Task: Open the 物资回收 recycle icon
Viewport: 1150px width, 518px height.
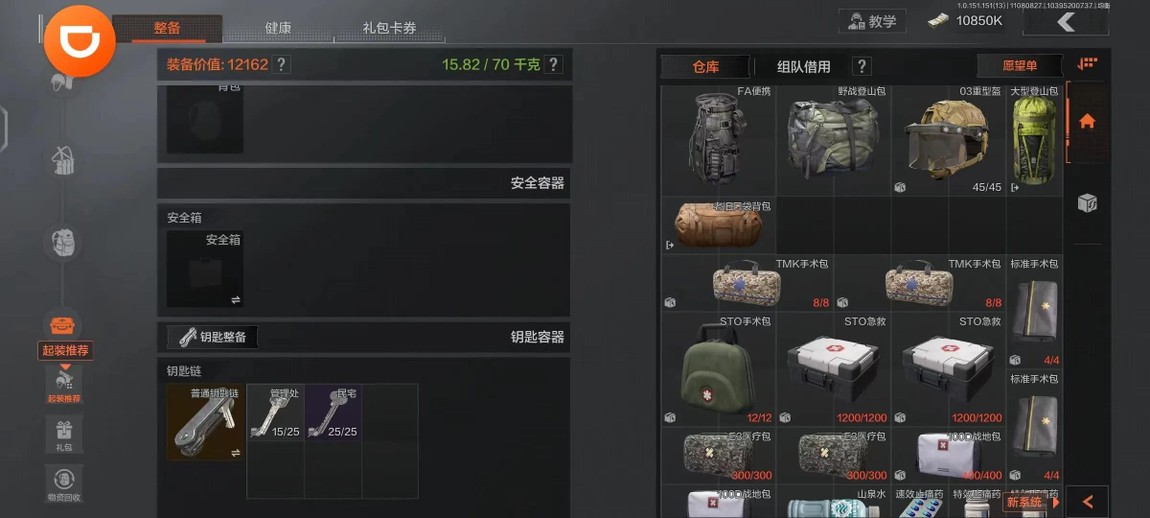Action: point(64,484)
